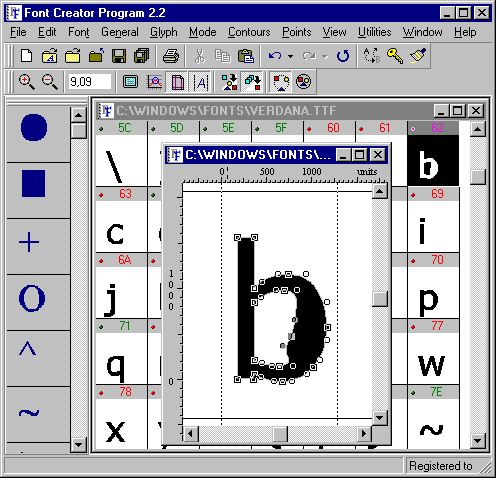The image size is (496, 478).
Task: Toggle the stacked cubes contour mode button
Action: [252, 82]
